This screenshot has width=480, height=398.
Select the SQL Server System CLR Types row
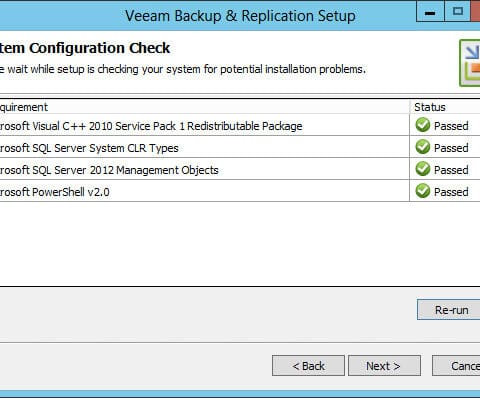[240, 147]
